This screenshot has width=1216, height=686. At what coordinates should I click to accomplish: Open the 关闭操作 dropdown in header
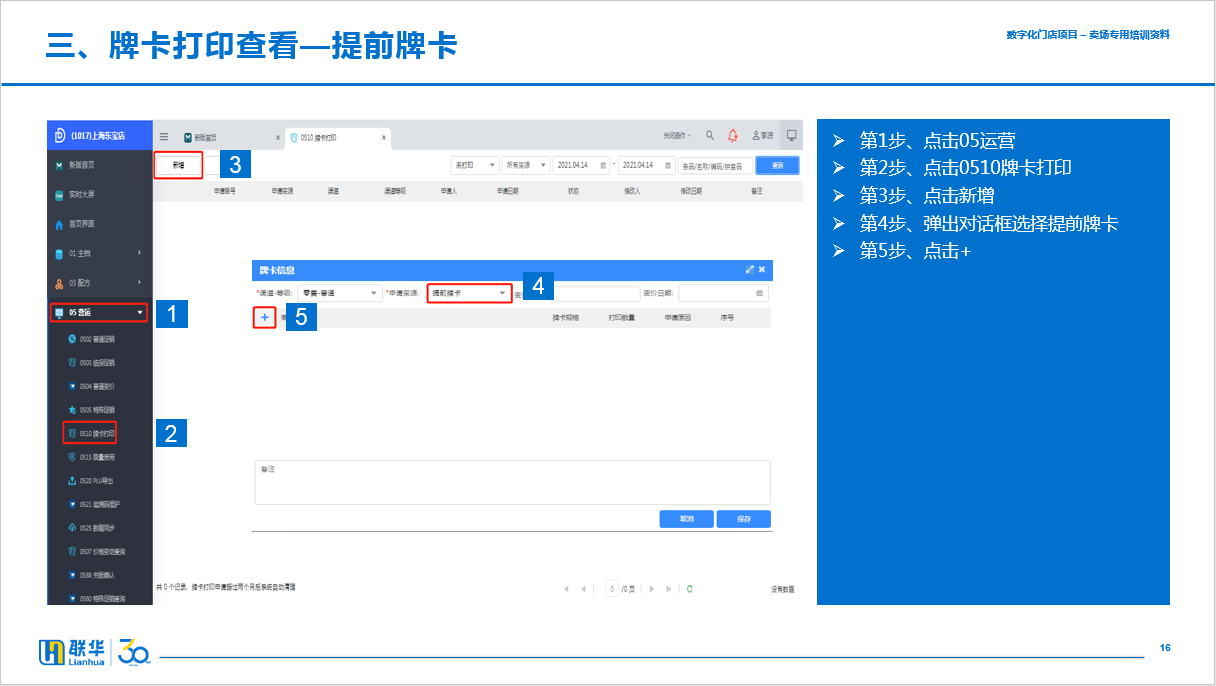677,136
